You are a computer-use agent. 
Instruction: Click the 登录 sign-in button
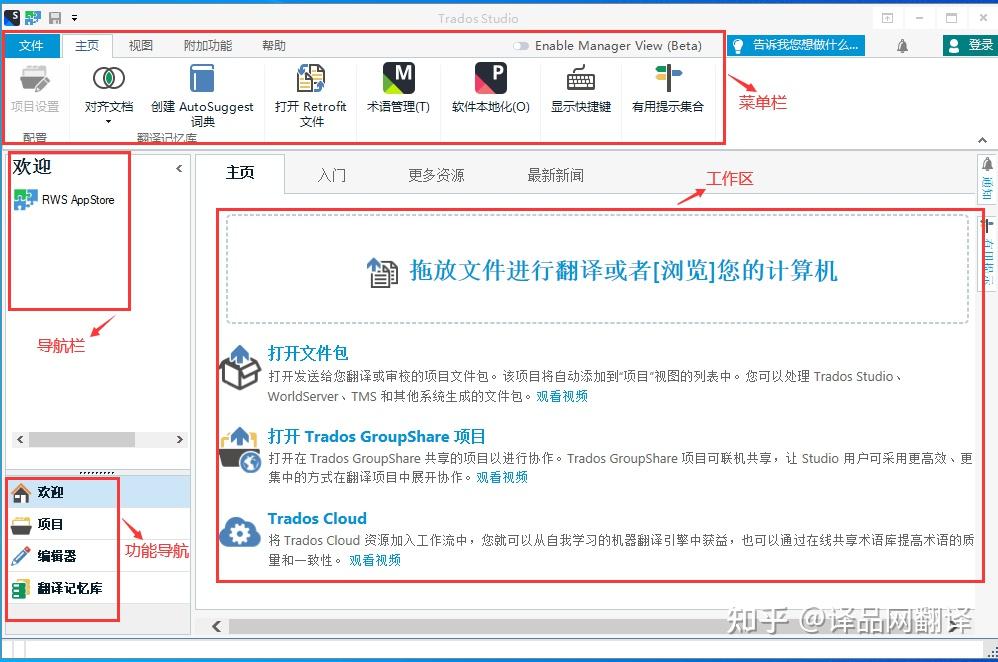tap(969, 45)
